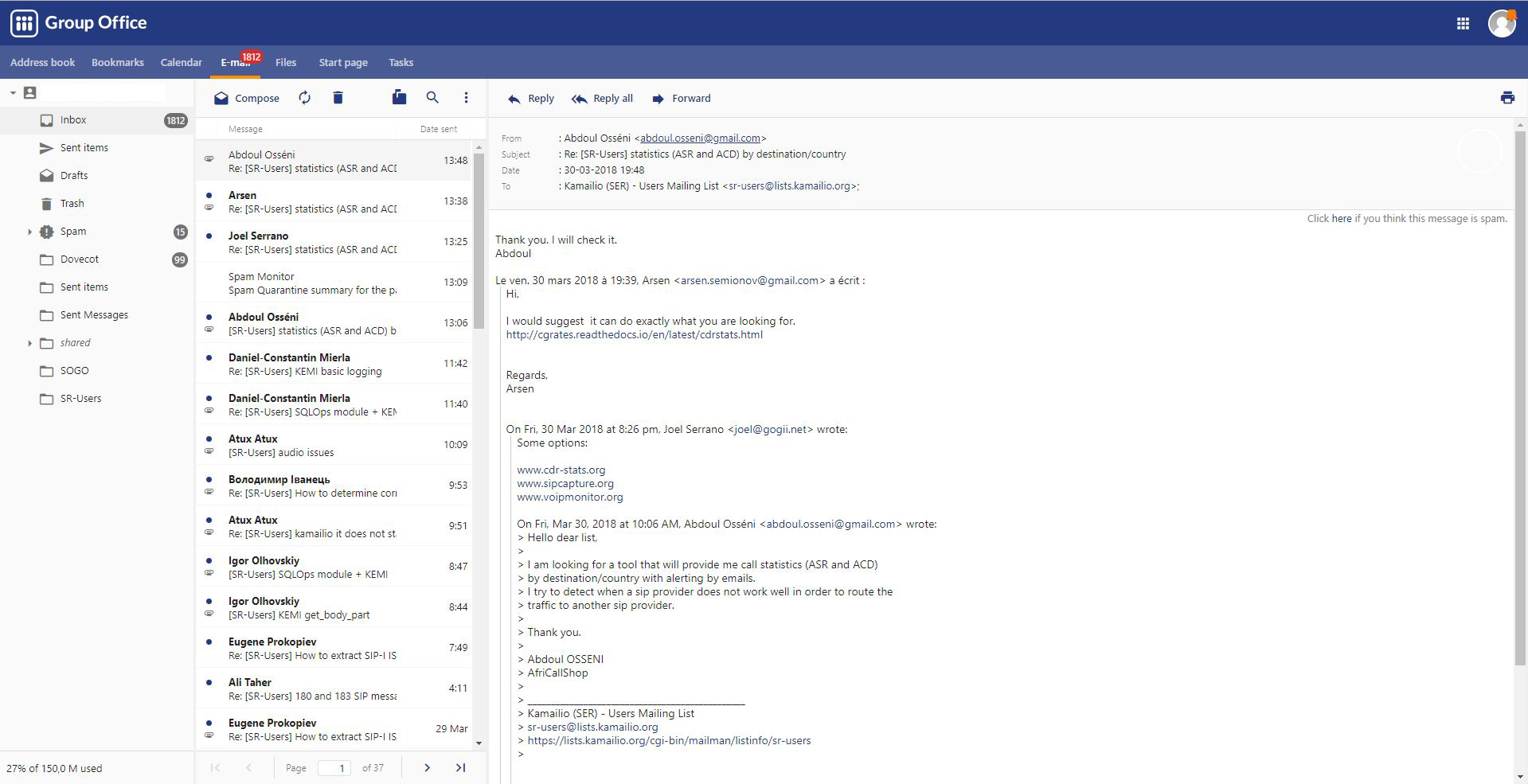Open the Drafts folder

pyautogui.click(x=96, y=176)
